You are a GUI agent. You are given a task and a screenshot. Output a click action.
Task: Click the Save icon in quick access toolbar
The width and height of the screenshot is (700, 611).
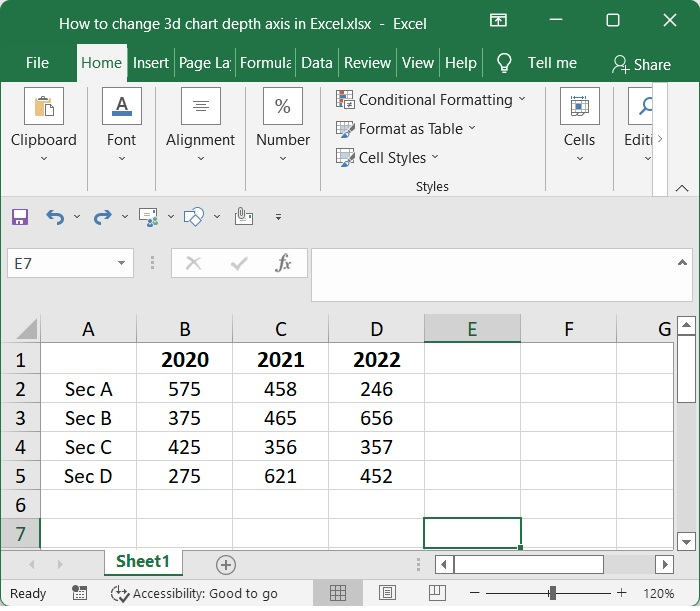point(20,216)
